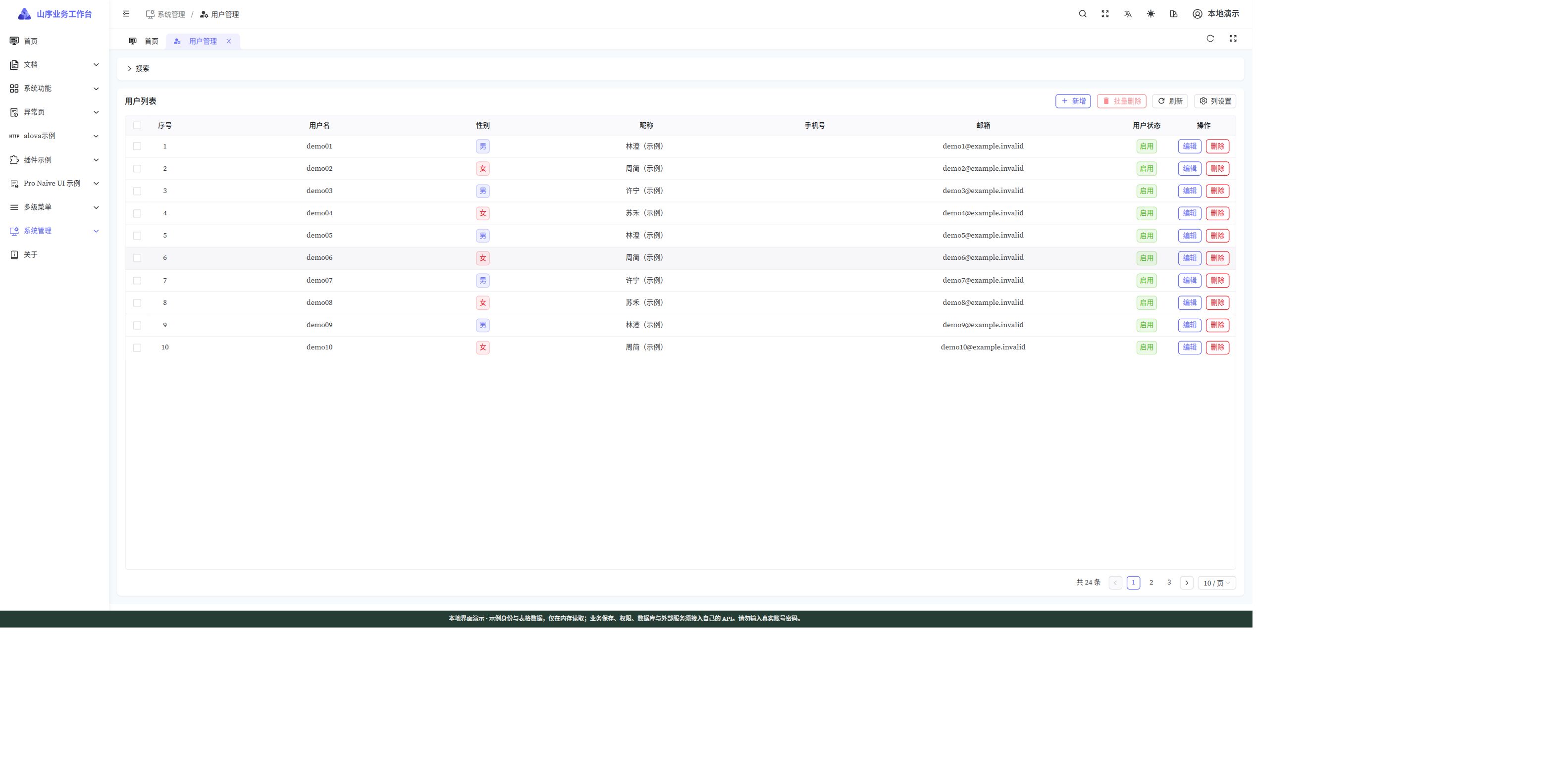Open 列设置 column settings
The width and height of the screenshot is (1565, 784).
point(1215,101)
